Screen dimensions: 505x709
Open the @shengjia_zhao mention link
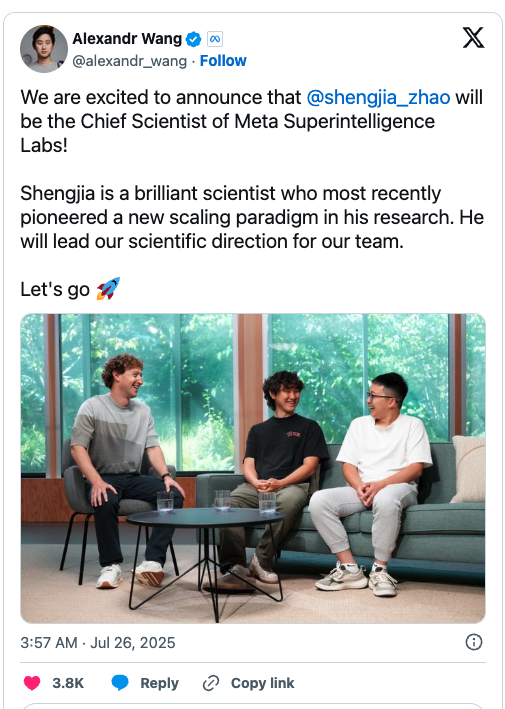coord(378,98)
